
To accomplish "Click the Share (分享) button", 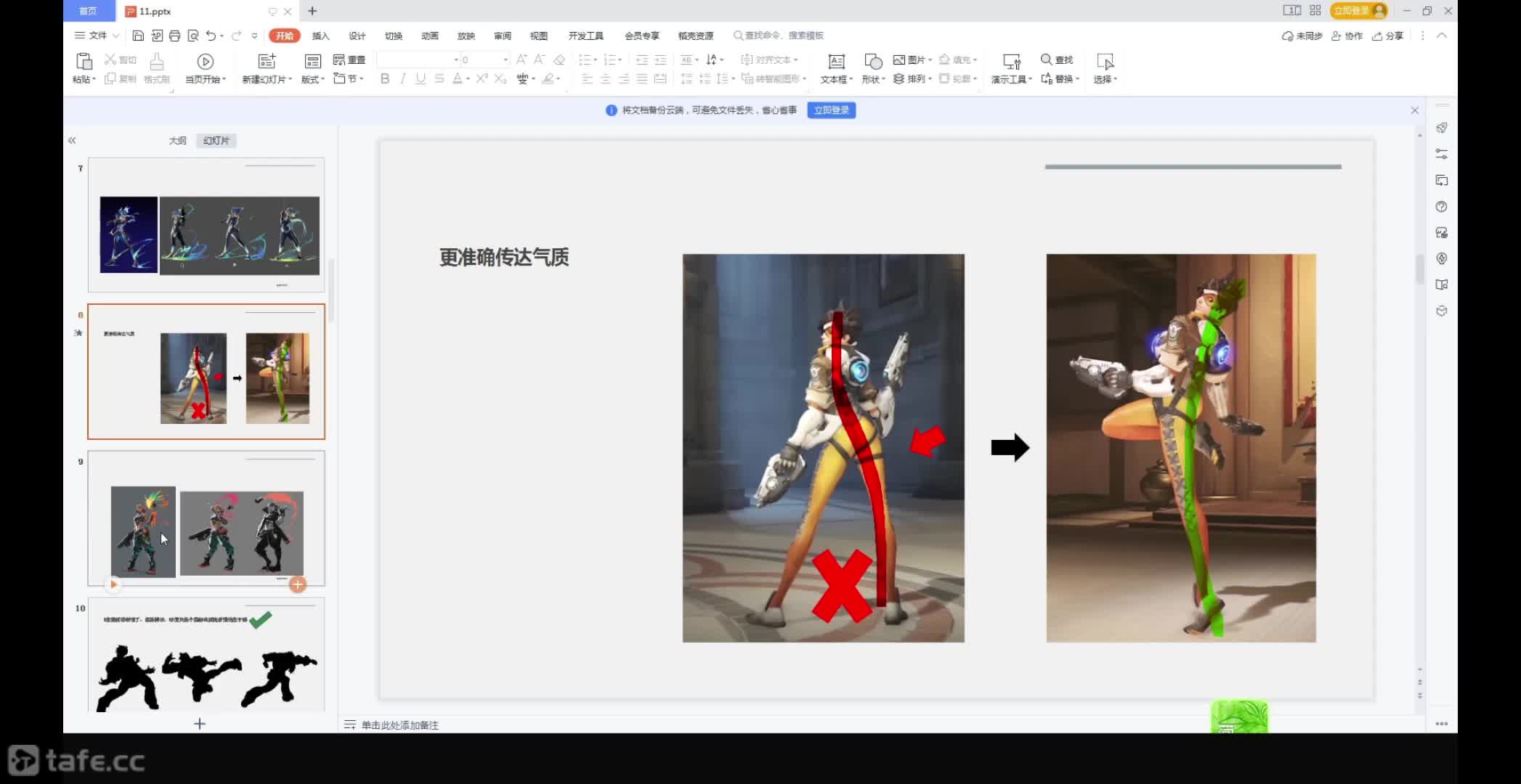I will pyautogui.click(x=1387, y=36).
